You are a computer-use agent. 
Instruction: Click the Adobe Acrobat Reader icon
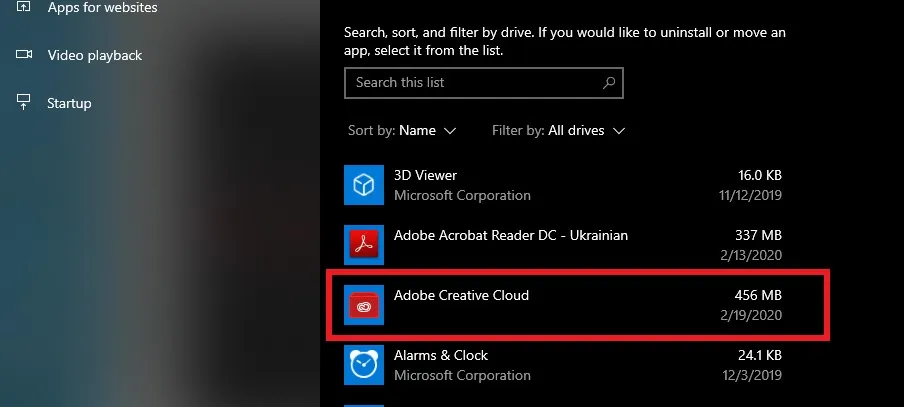(364, 245)
